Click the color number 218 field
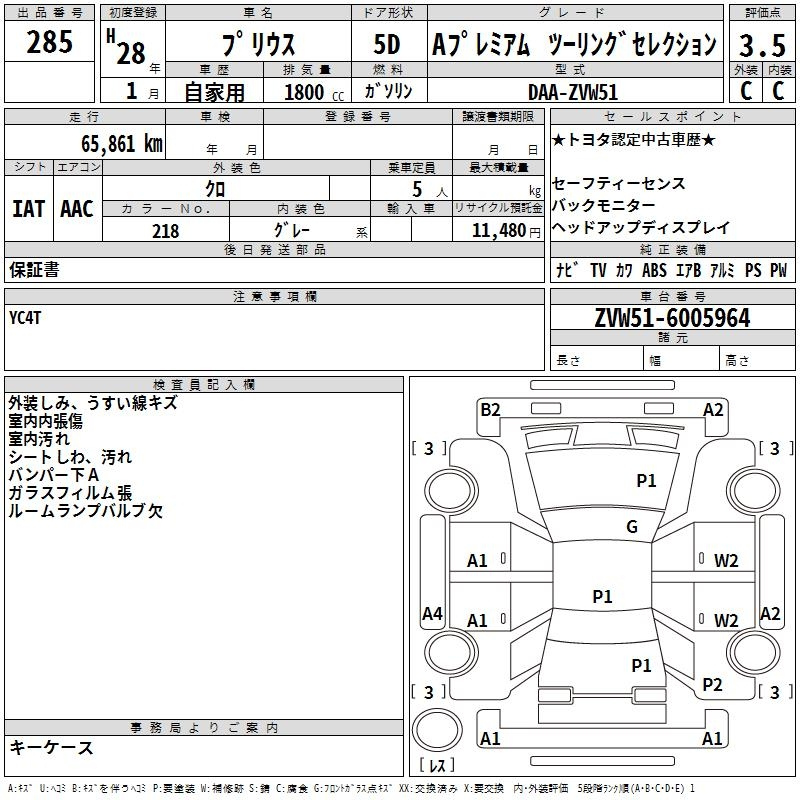This screenshot has height=800, width=800. tap(165, 230)
